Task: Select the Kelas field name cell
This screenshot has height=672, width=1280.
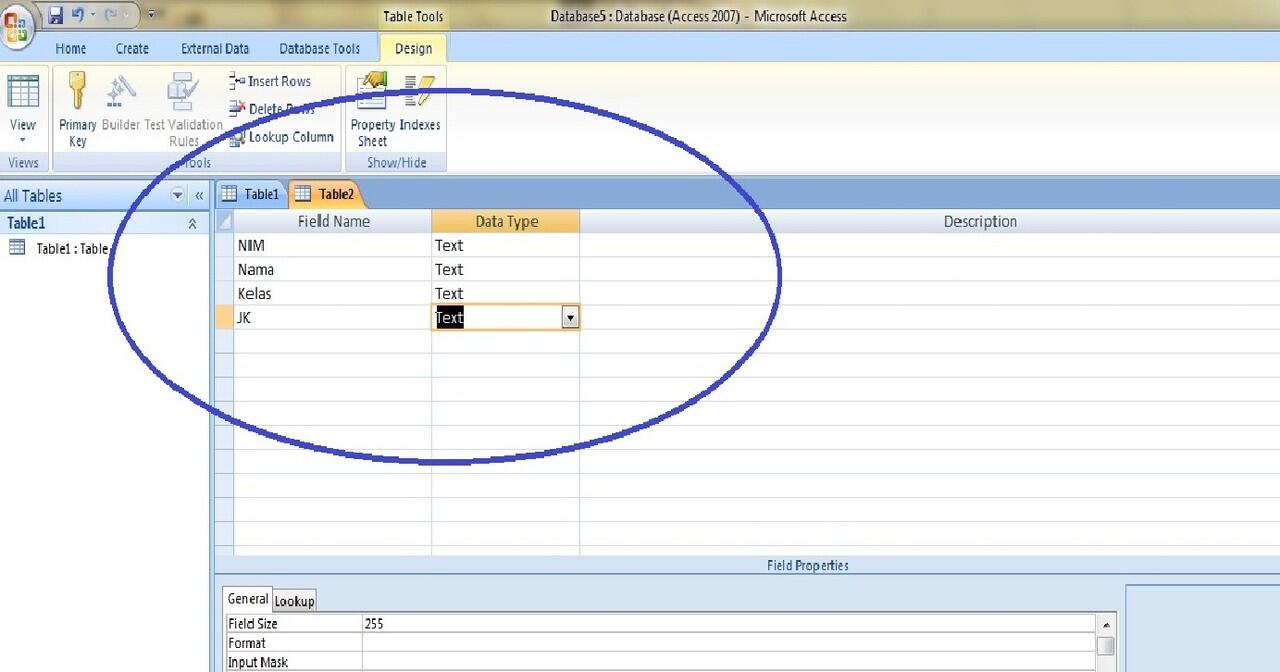Action: [333, 293]
